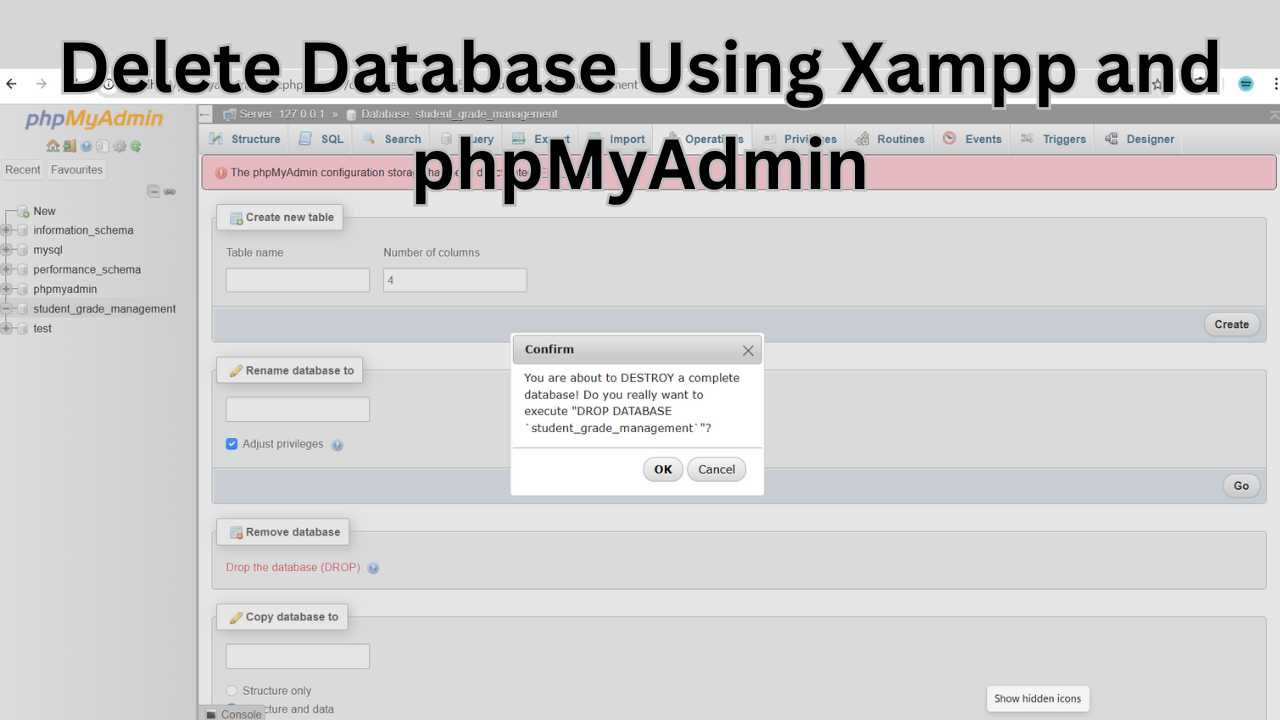This screenshot has width=1280, height=720.
Task: Click the log out door icon
Action: 70,146
